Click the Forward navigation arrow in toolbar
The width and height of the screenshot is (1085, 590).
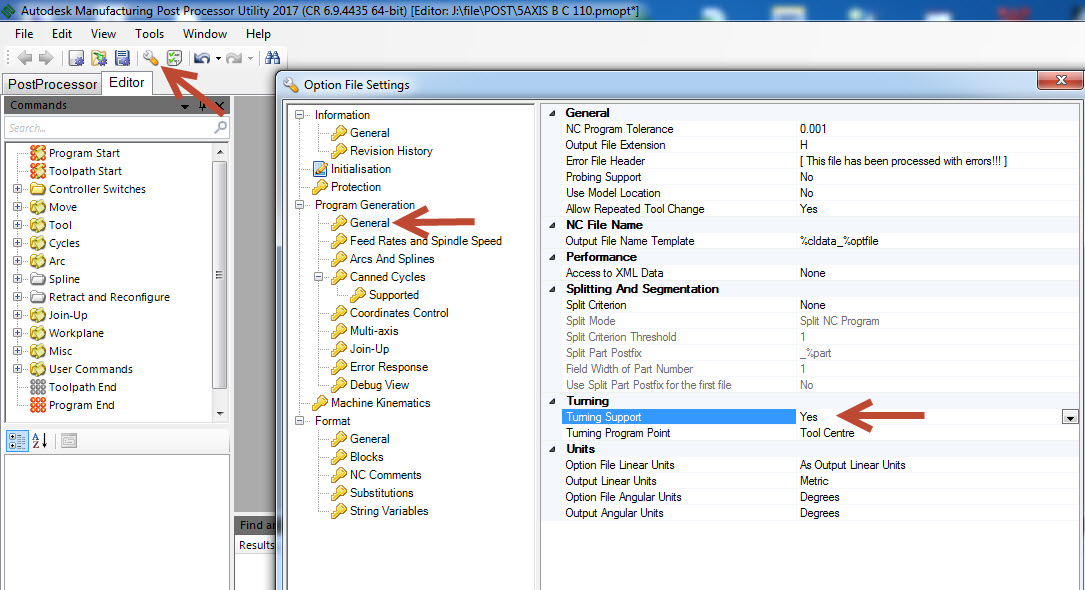coord(46,58)
